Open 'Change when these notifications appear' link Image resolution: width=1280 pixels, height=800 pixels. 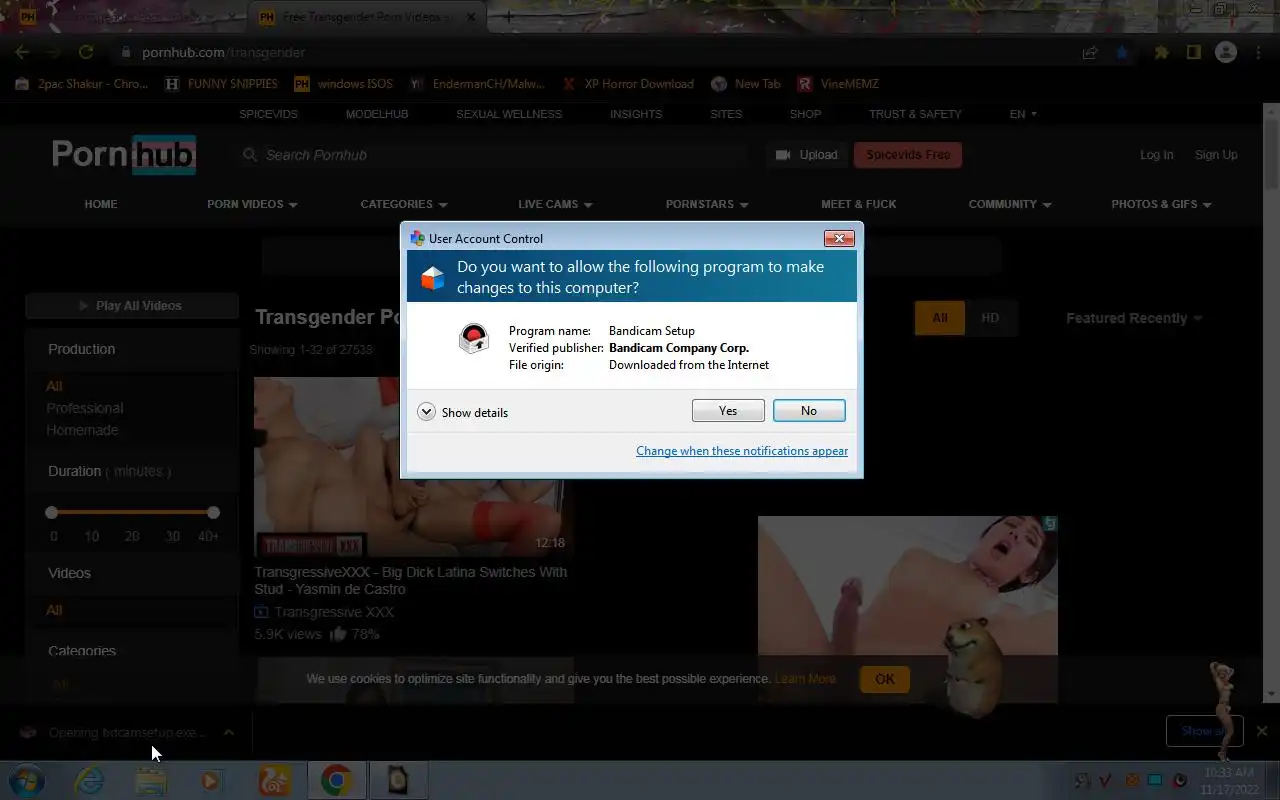[x=742, y=451]
